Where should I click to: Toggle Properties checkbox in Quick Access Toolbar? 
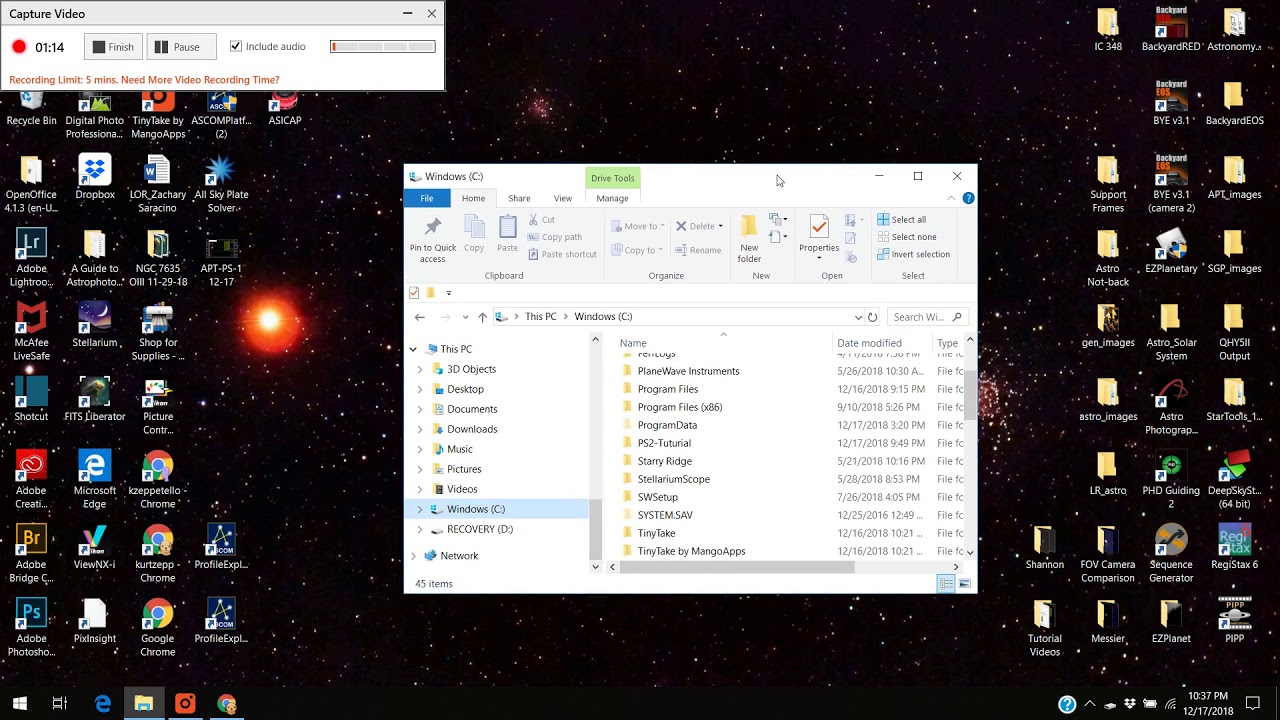point(414,293)
